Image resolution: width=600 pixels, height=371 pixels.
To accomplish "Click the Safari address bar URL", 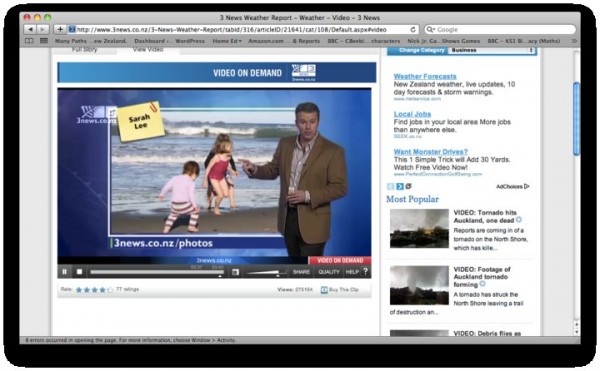I will coord(232,29).
